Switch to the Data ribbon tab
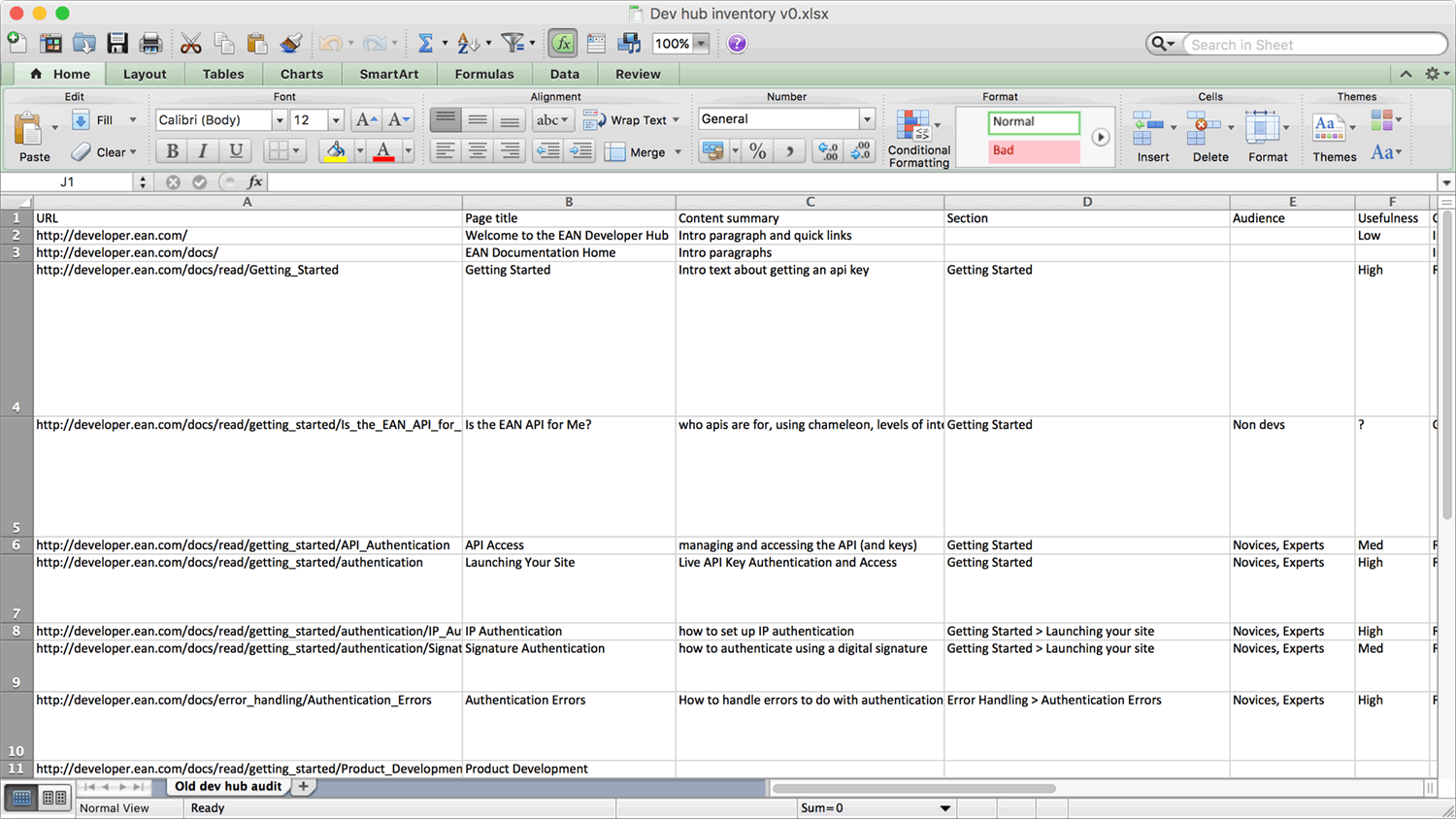1456x819 pixels. click(x=565, y=74)
